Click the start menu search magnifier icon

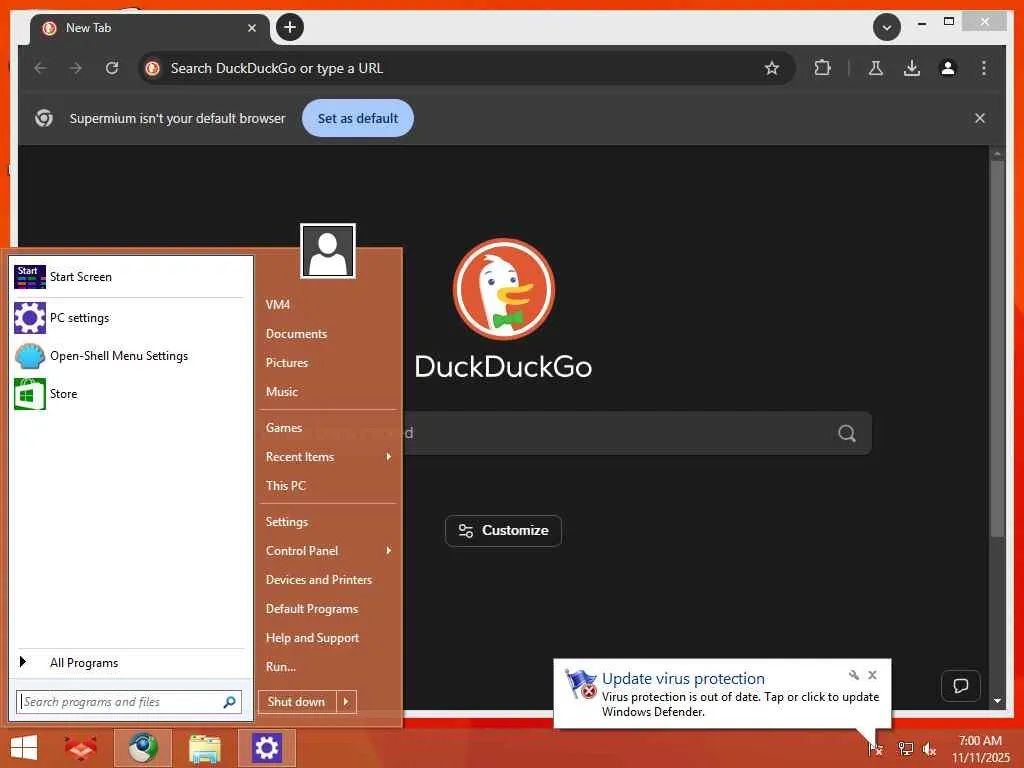(229, 702)
